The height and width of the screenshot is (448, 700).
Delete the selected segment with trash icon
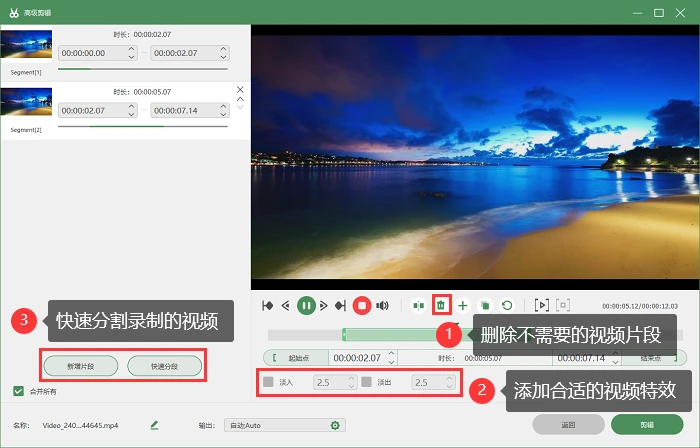point(441,306)
